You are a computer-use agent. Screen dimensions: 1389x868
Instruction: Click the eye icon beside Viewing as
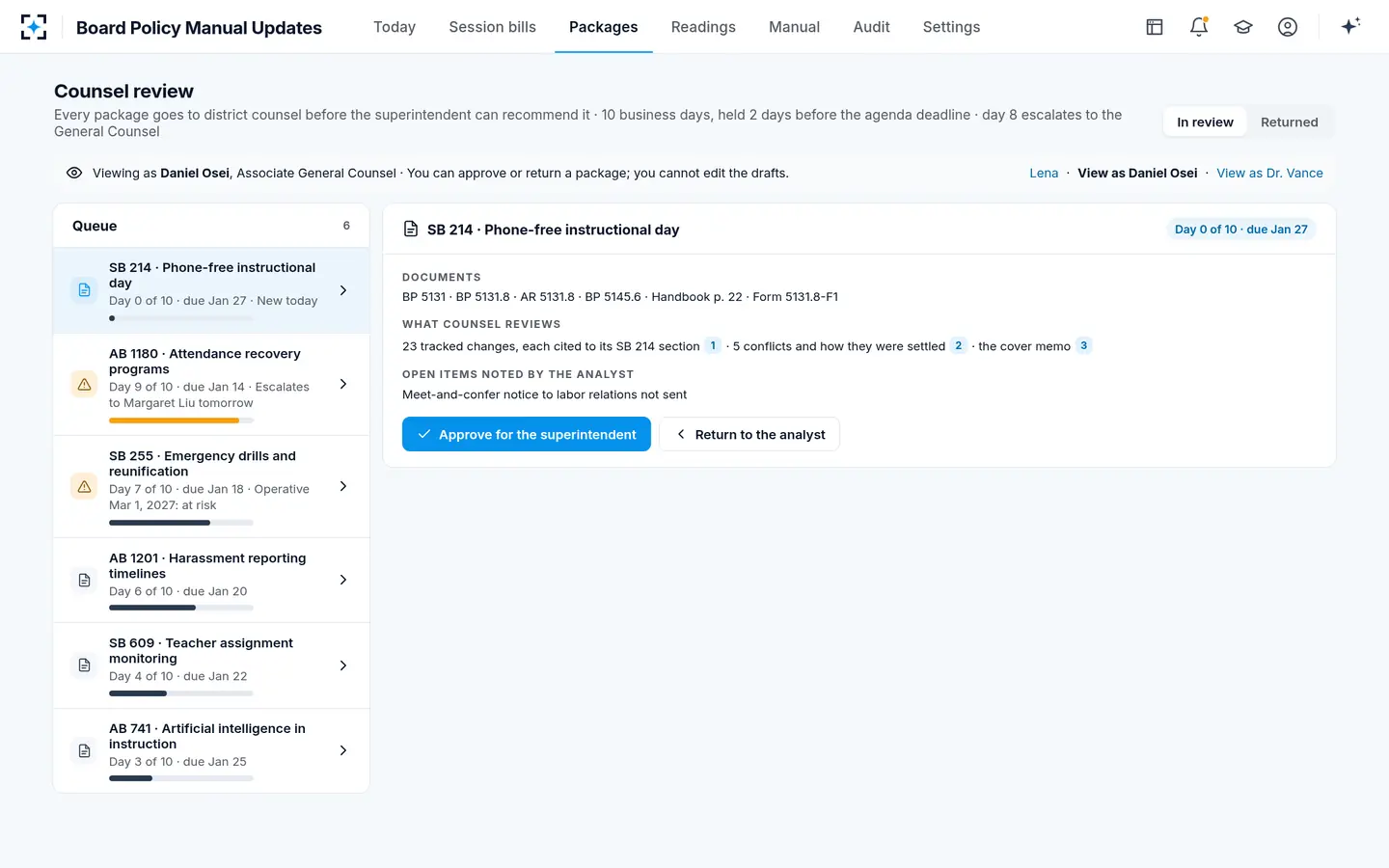(x=74, y=173)
